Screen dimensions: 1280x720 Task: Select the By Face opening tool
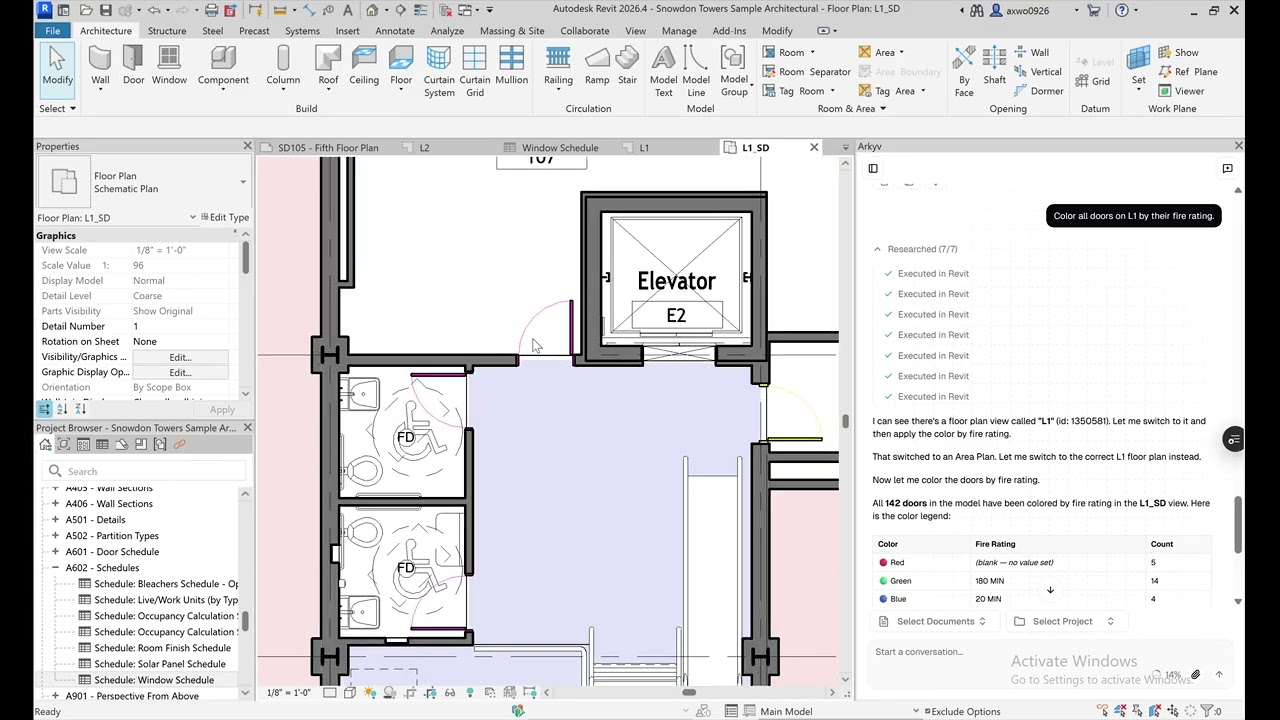pos(964,72)
